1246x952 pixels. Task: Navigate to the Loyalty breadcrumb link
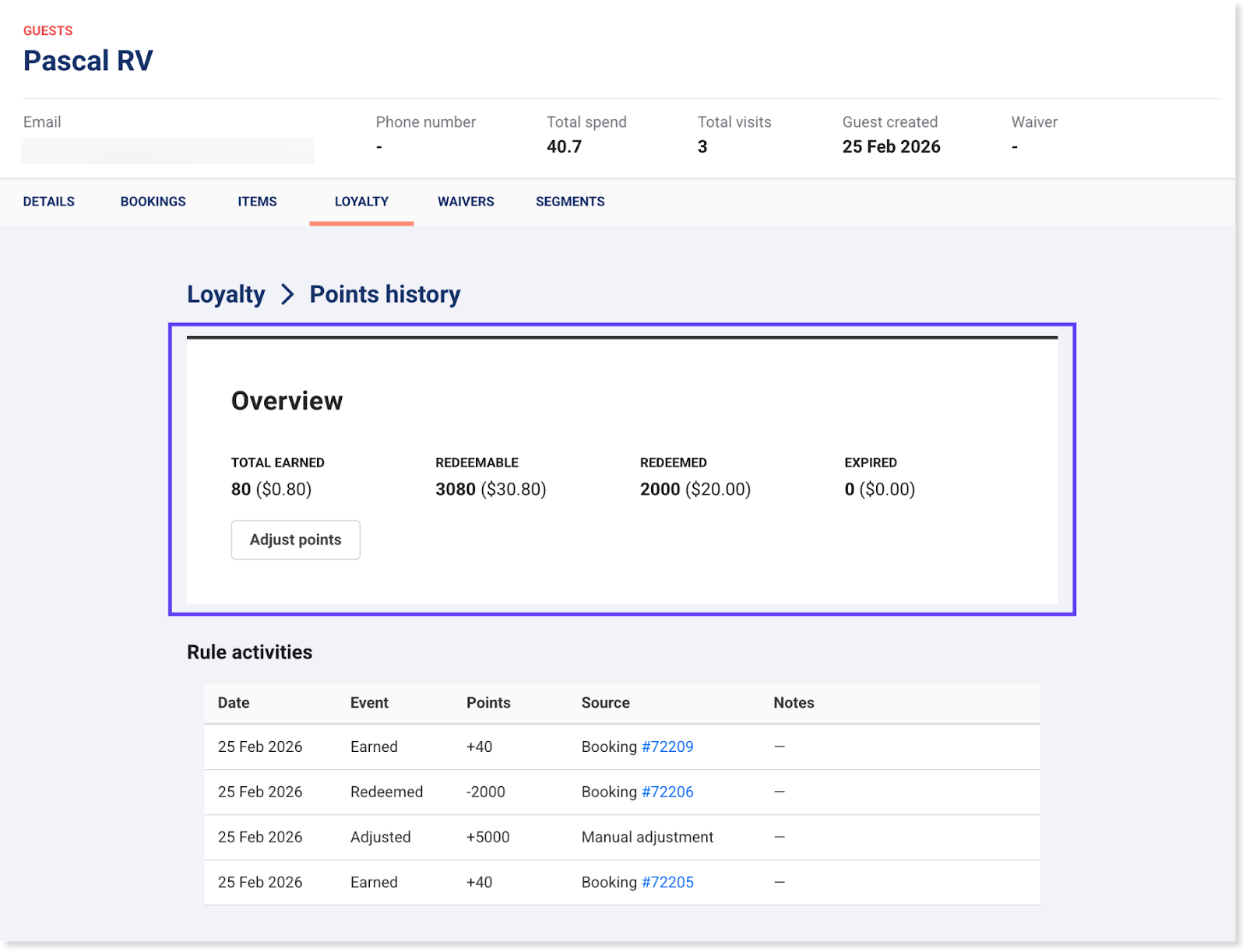click(x=226, y=294)
